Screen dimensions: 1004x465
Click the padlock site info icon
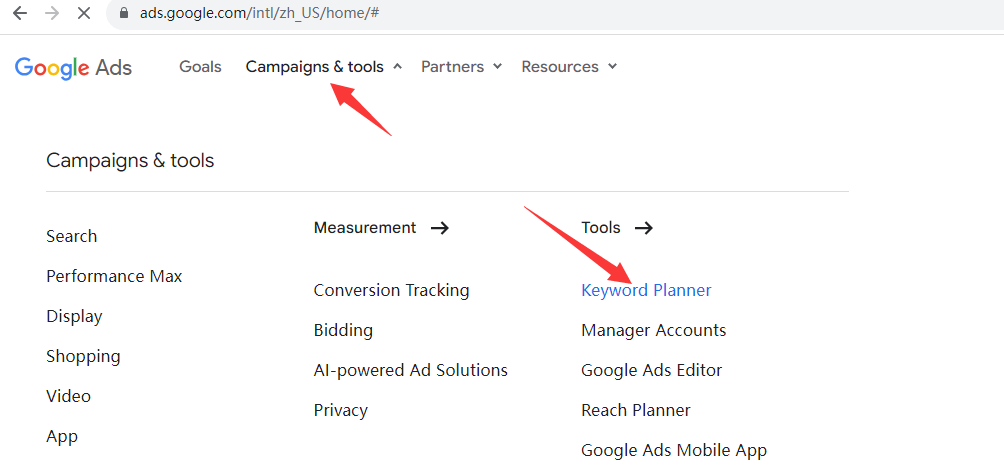pos(124,14)
